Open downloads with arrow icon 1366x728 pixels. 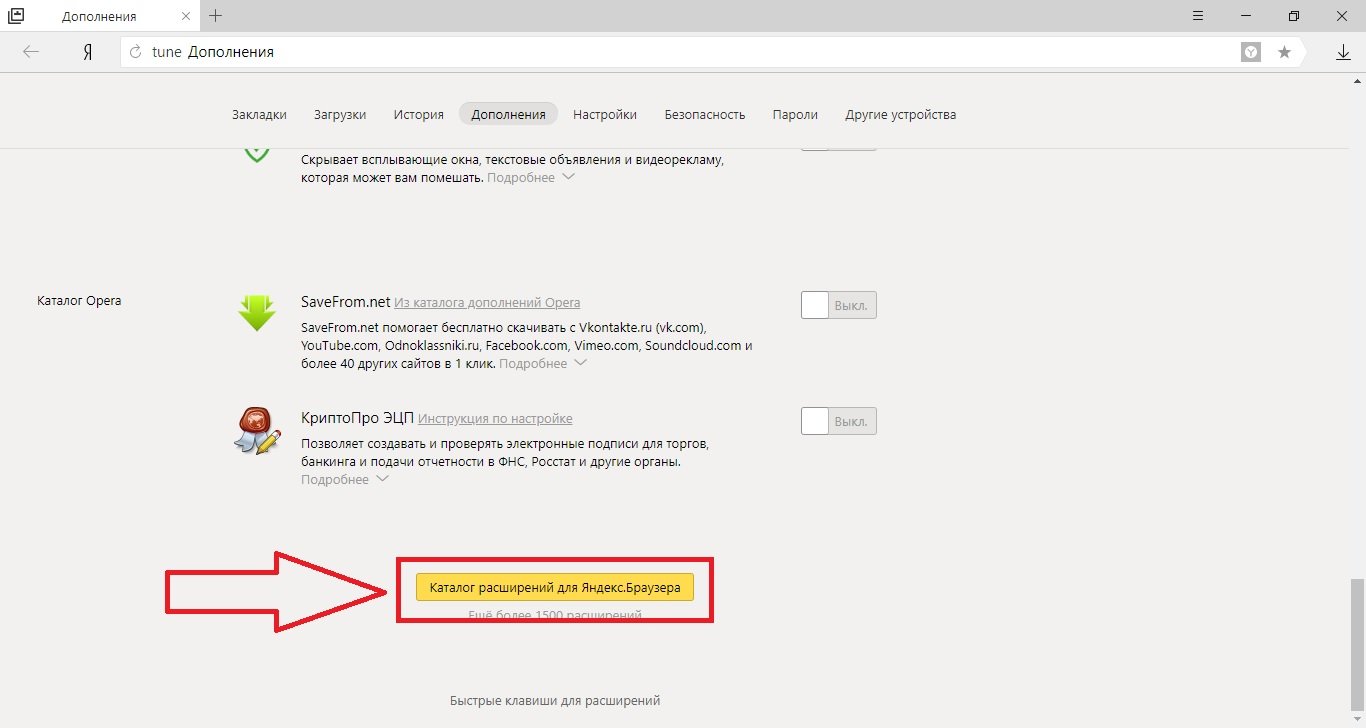1343,52
